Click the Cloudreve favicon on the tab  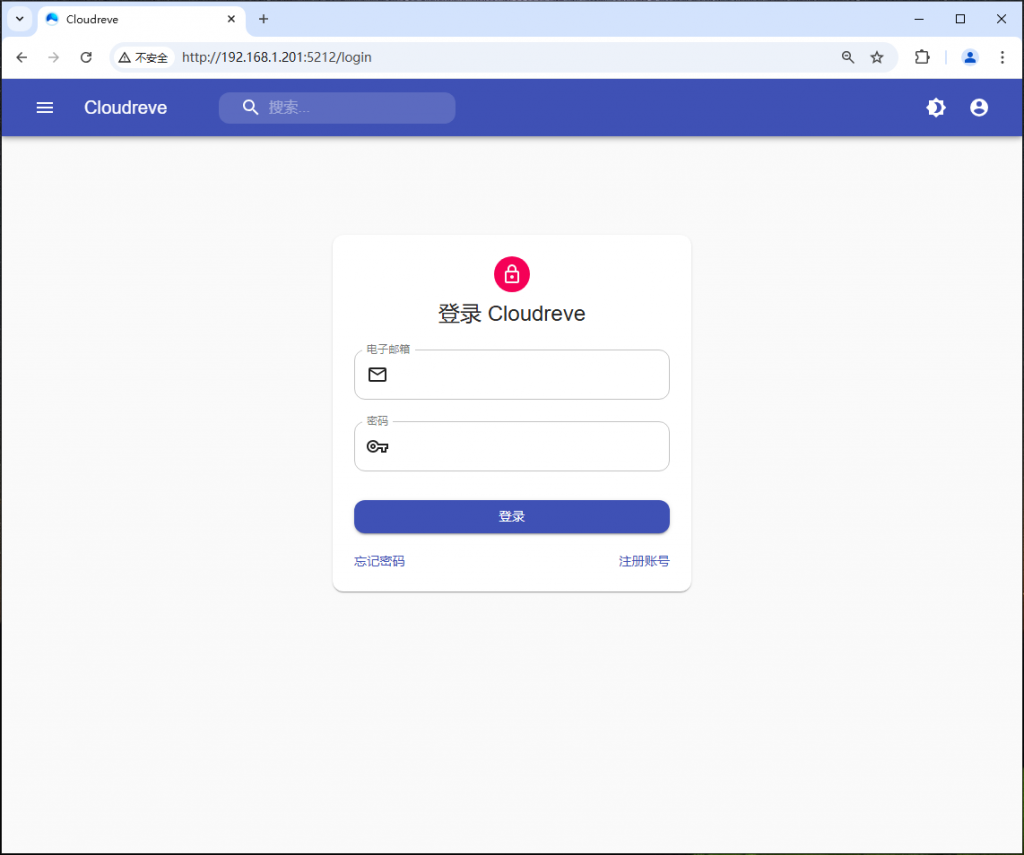(52, 19)
